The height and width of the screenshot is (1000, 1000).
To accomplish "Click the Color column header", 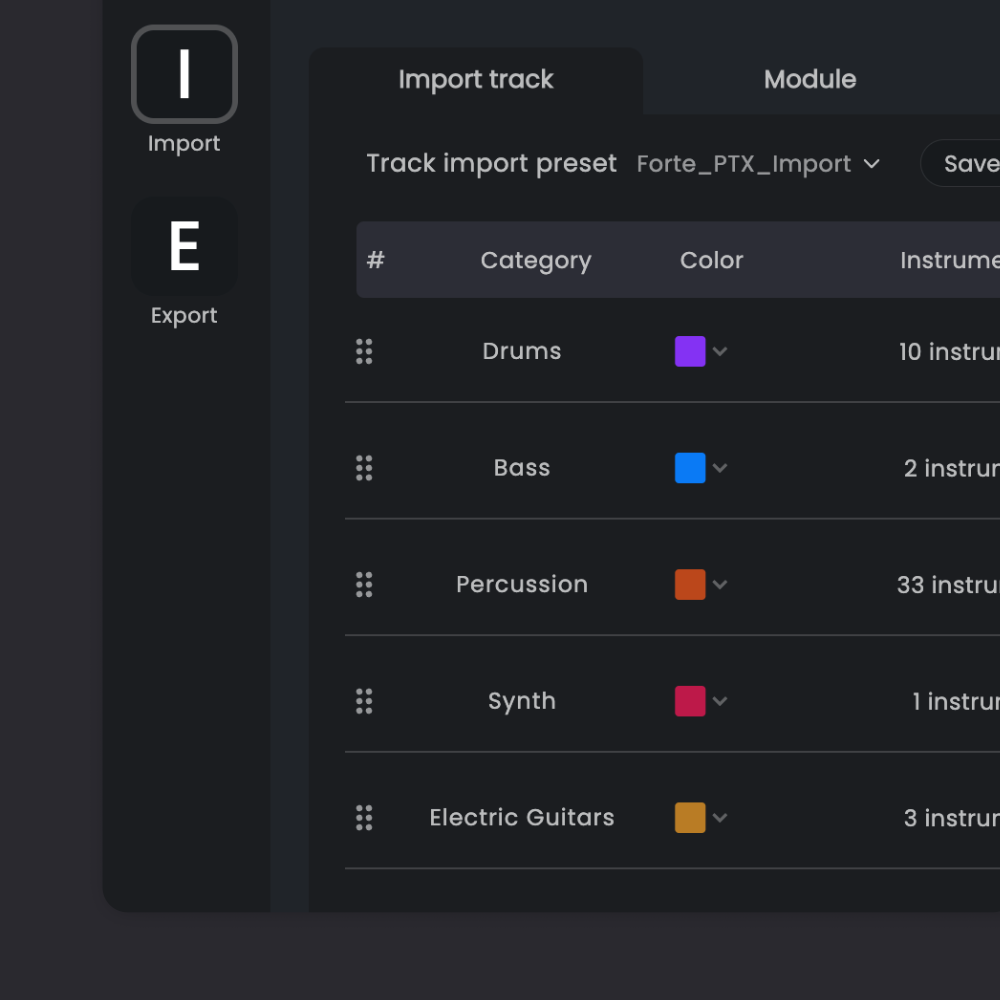I will [x=711, y=260].
